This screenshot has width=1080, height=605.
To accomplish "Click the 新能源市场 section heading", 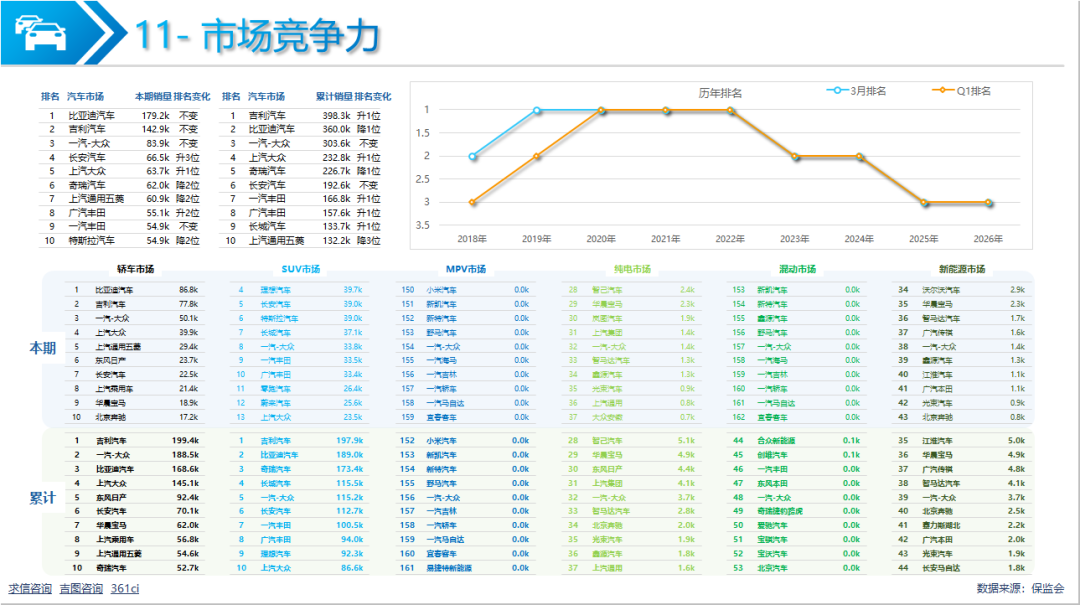I will click(x=962, y=269).
